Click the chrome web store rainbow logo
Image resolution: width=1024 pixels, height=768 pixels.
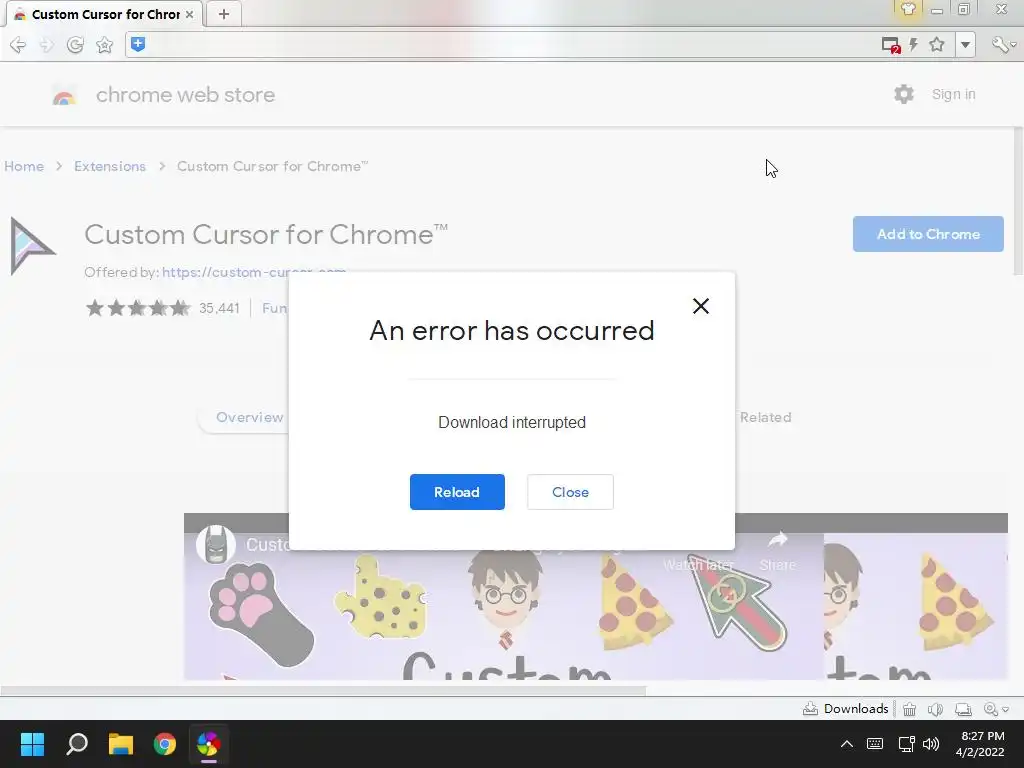click(x=64, y=96)
